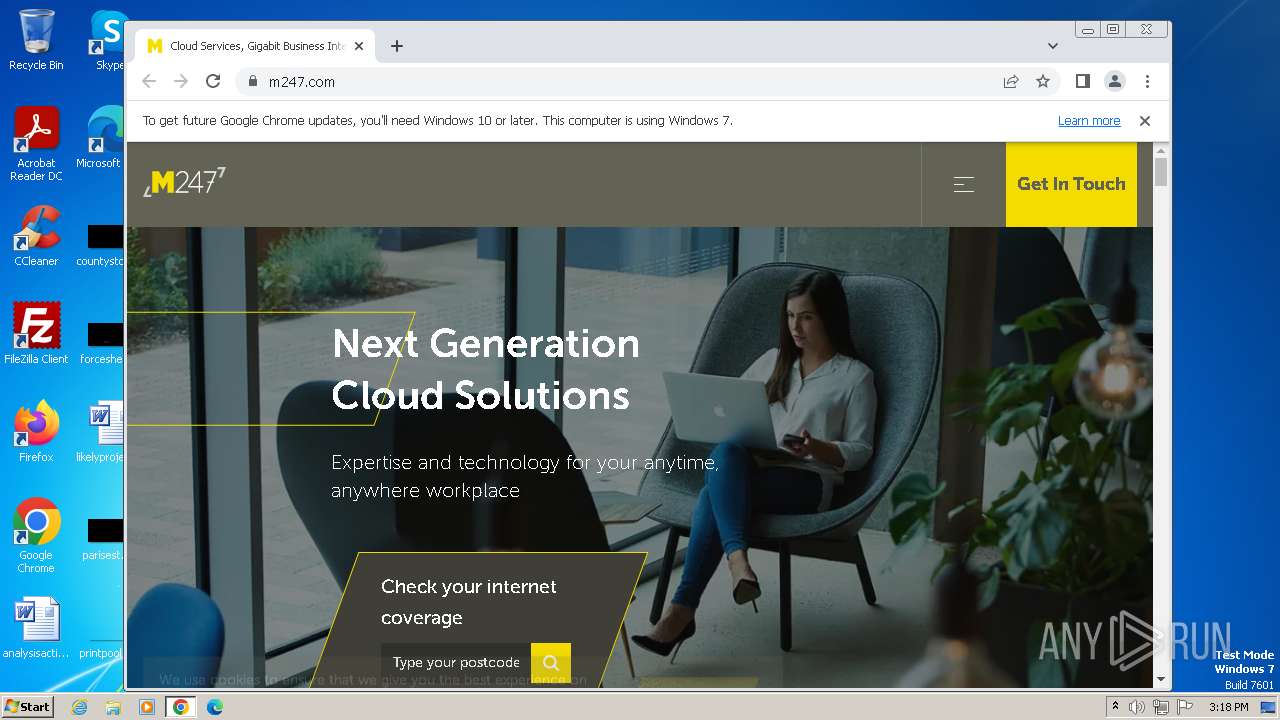Click the Get In Touch button

coord(1071,184)
